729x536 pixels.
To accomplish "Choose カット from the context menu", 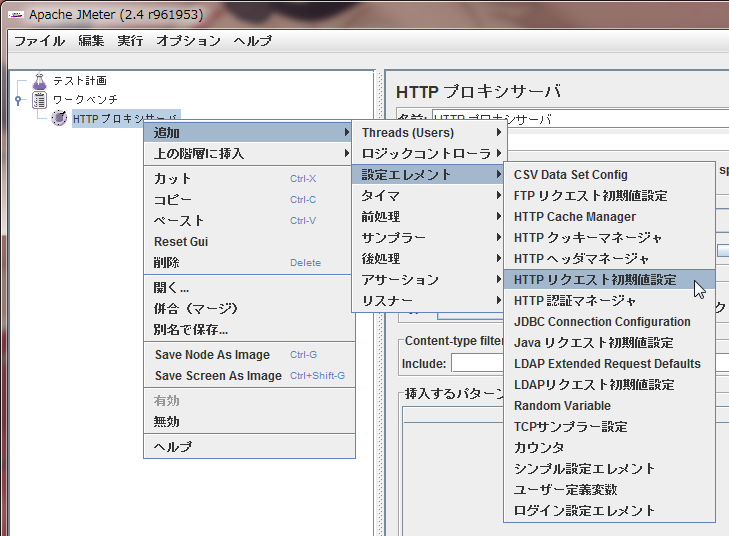I will coord(249,179).
